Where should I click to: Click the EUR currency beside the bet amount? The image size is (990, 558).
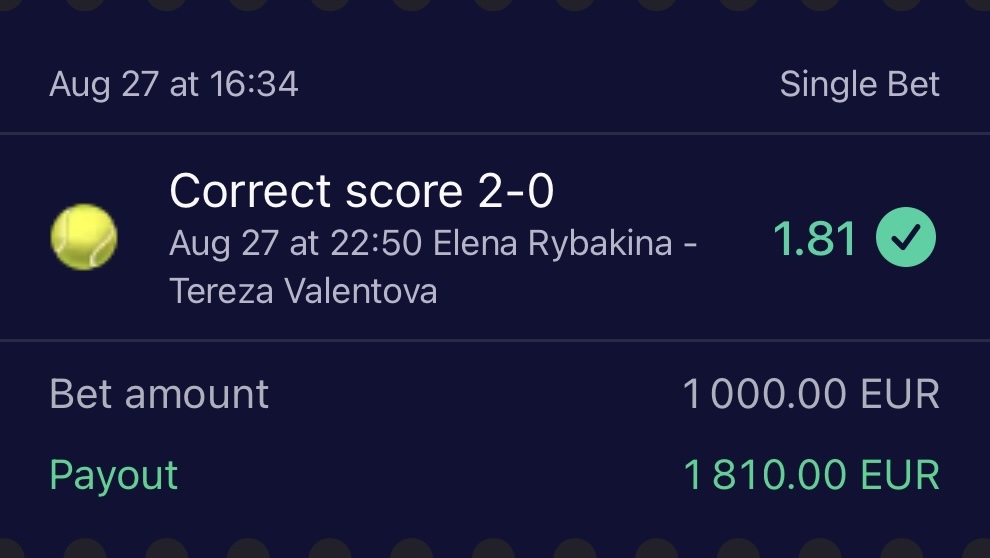pos(898,394)
